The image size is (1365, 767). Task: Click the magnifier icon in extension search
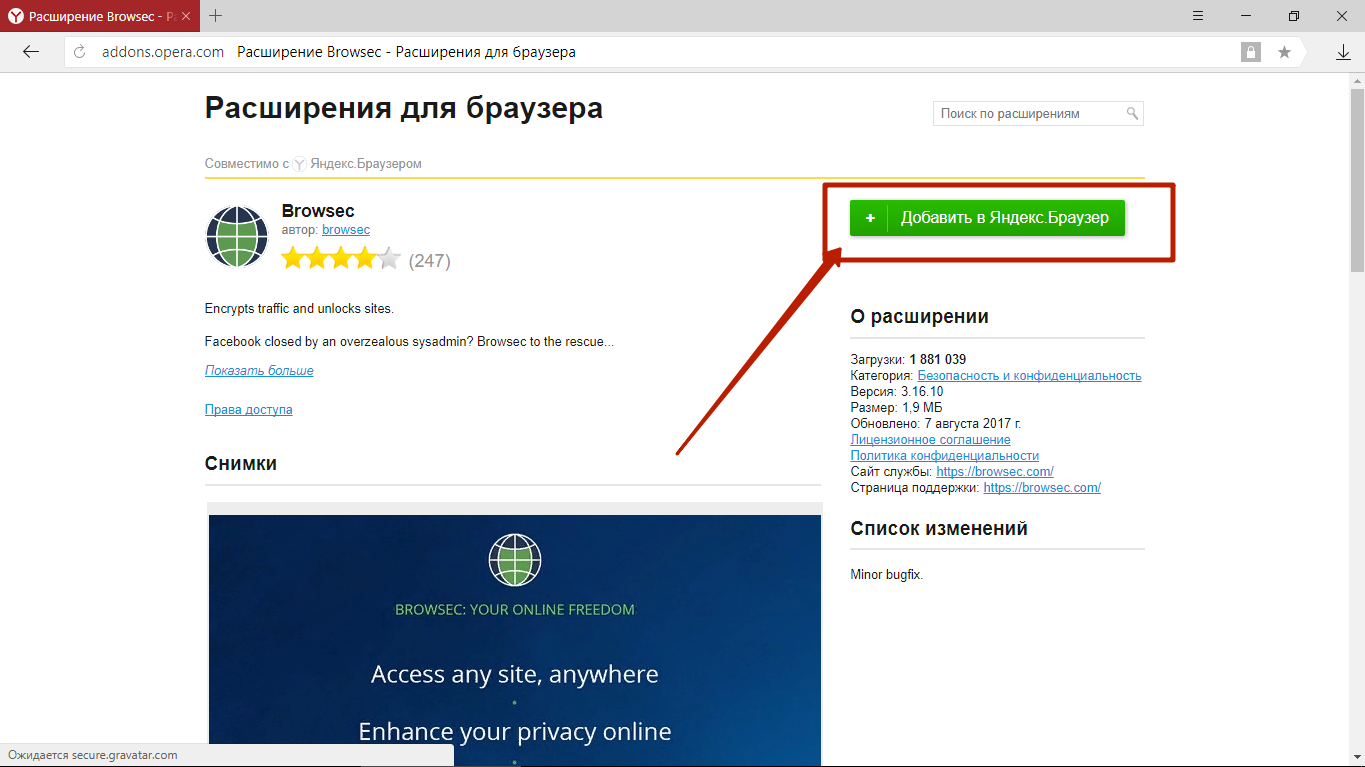(1132, 113)
